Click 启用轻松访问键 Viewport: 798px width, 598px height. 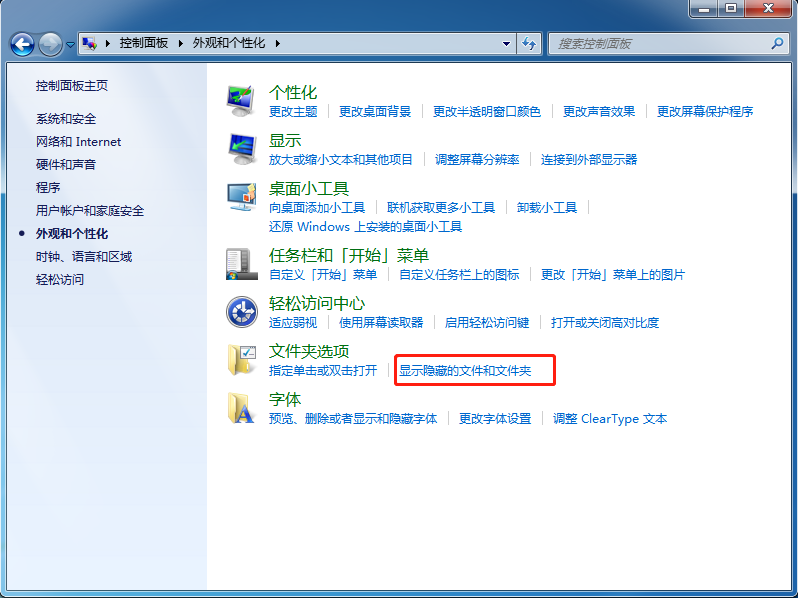487,322
